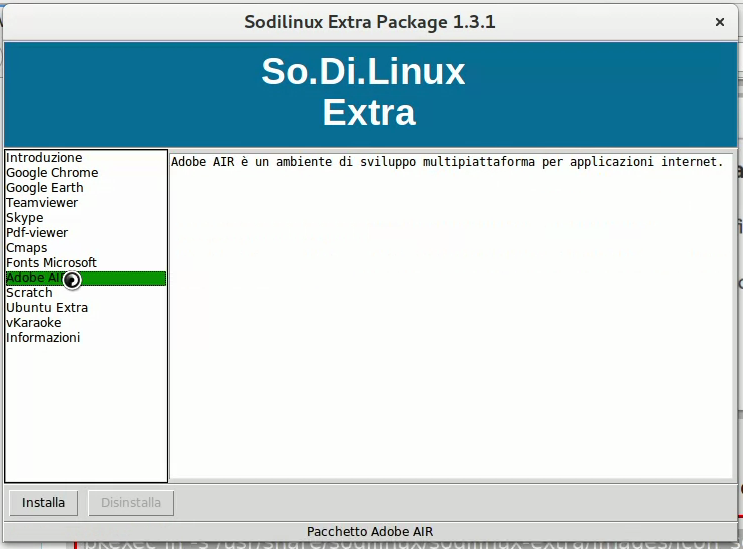Screen dimensions: 743x549
Task: Click the greyed-out Disinstalla button
Action: click(x=131, y=502)
